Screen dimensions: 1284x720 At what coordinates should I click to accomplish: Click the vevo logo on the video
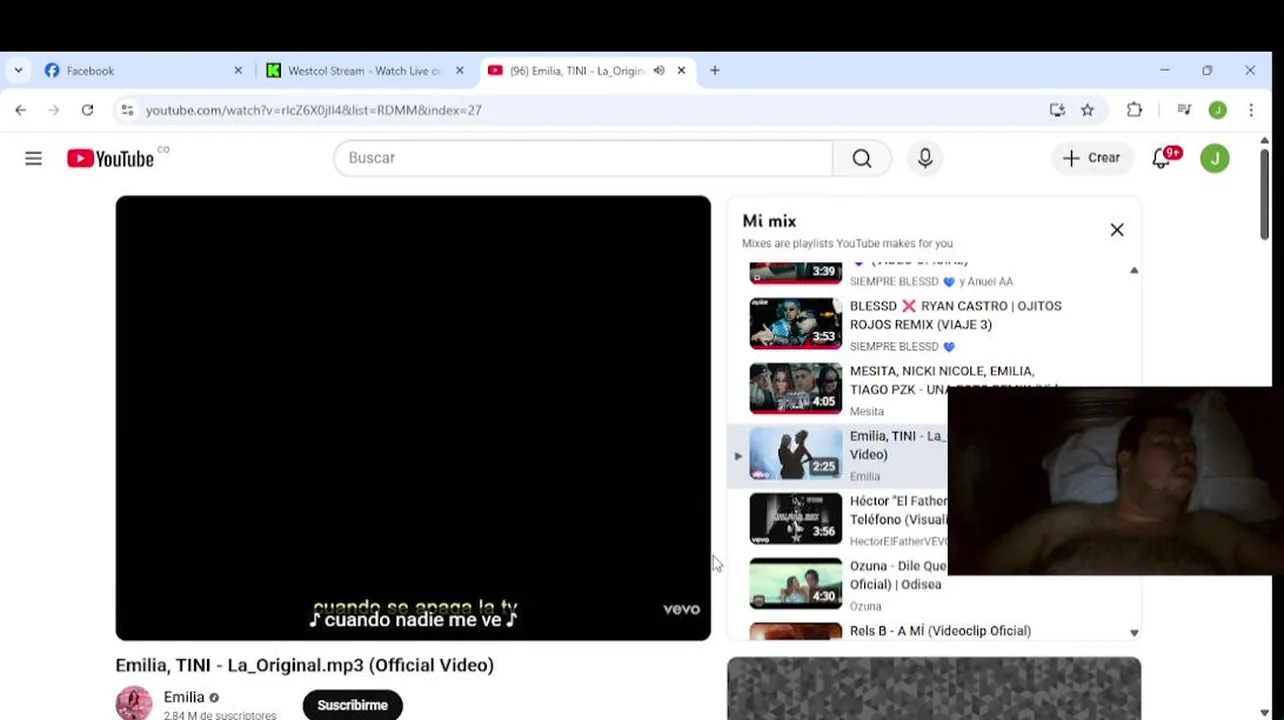[x=681, y=609]
